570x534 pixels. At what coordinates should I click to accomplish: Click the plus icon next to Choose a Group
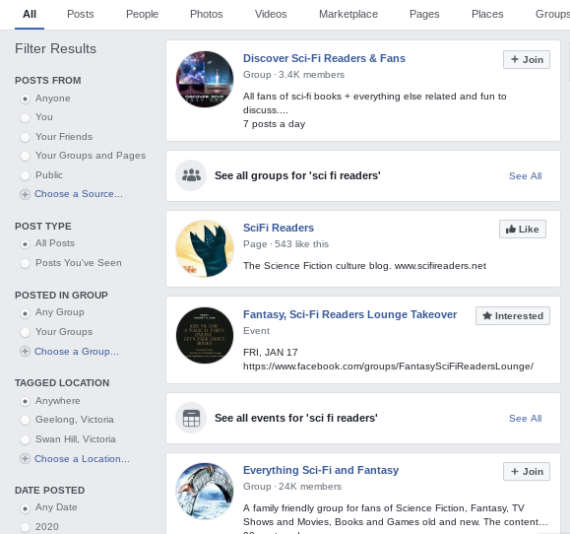(x=25, y=352)
